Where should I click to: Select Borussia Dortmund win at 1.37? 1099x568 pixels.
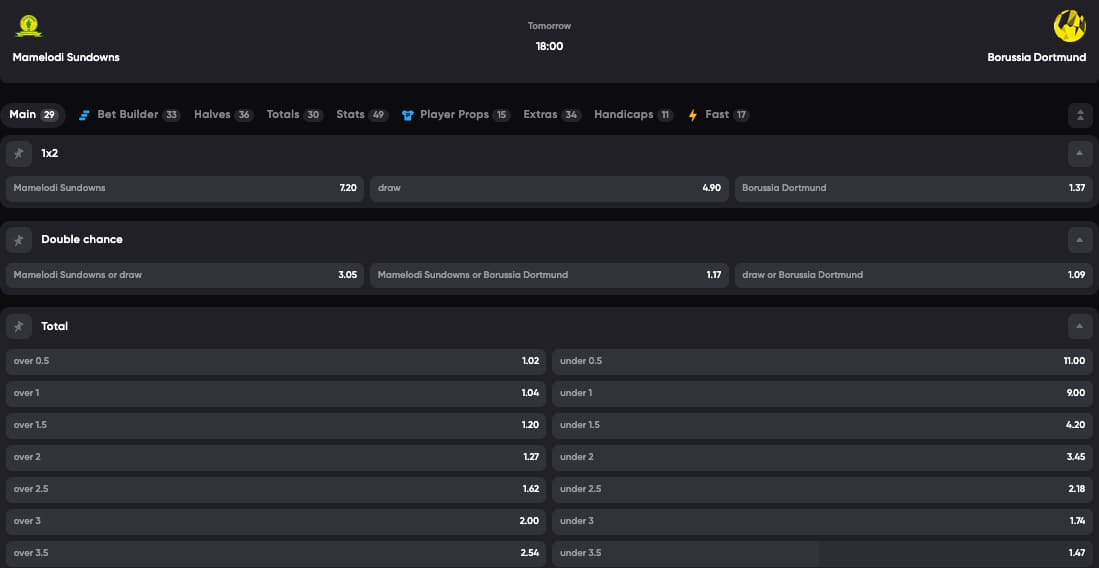coord(914,189)
